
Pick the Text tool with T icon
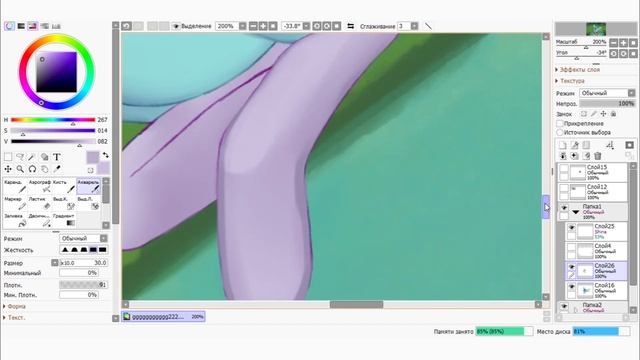57,157
